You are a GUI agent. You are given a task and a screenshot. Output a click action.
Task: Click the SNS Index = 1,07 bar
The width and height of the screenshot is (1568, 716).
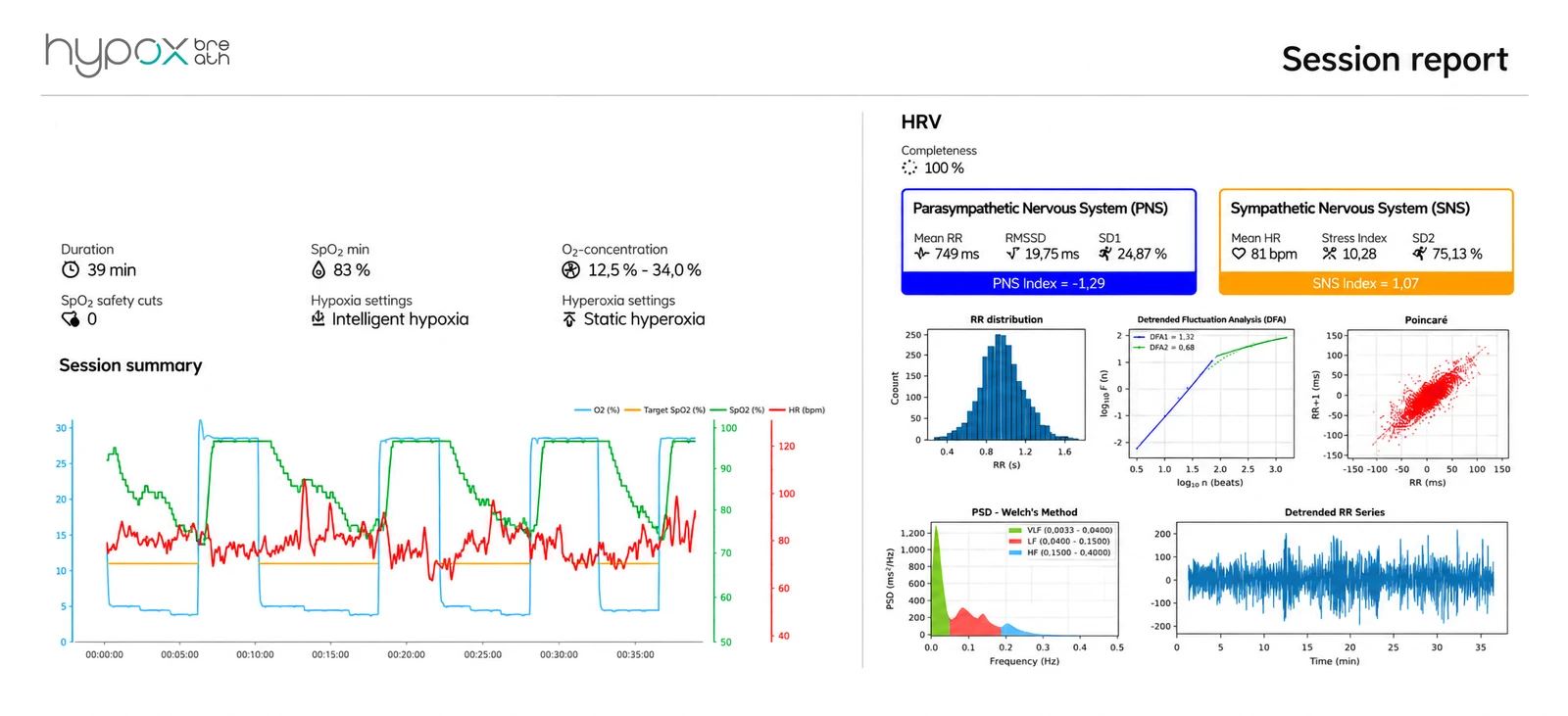coord(1366,283)
